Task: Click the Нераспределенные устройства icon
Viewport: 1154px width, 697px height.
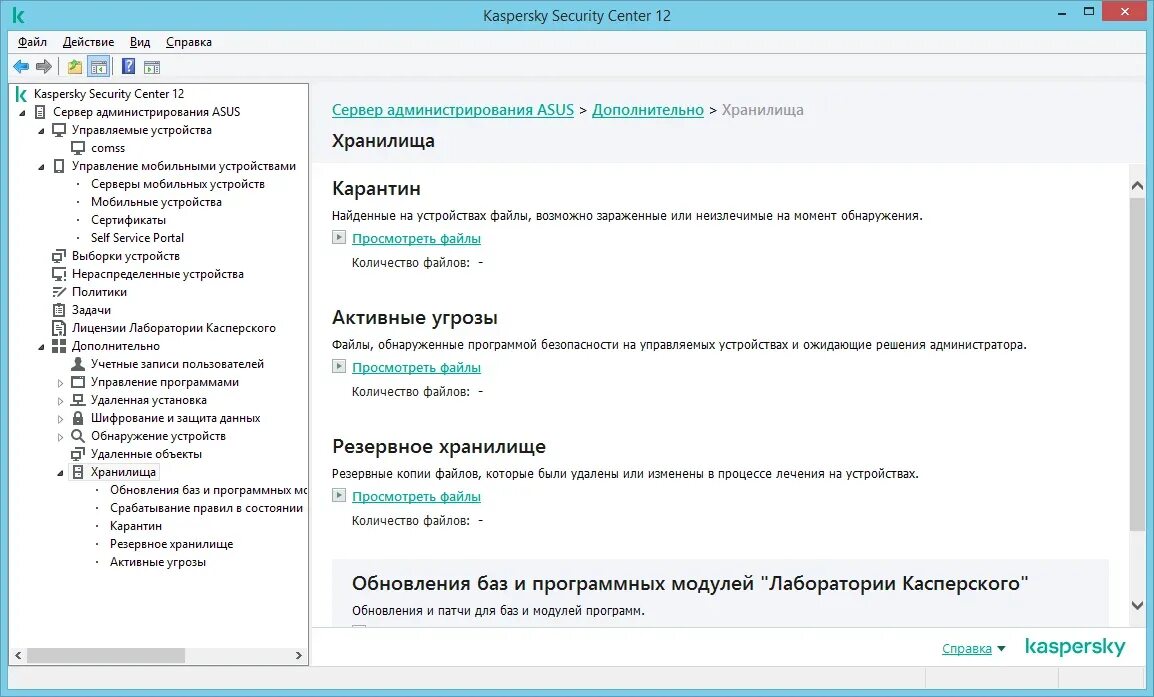Action: click(59, 274)
